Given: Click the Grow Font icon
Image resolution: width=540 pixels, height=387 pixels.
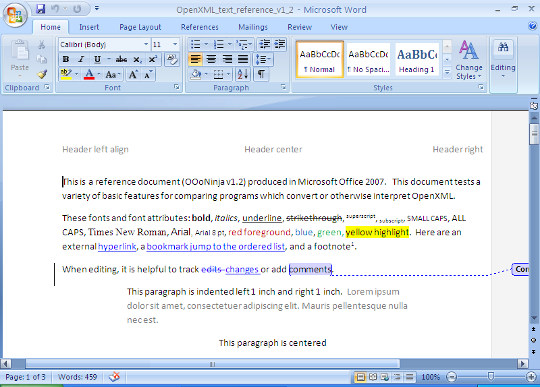Looking at the screenshot, I should click(x=133, y=74).
